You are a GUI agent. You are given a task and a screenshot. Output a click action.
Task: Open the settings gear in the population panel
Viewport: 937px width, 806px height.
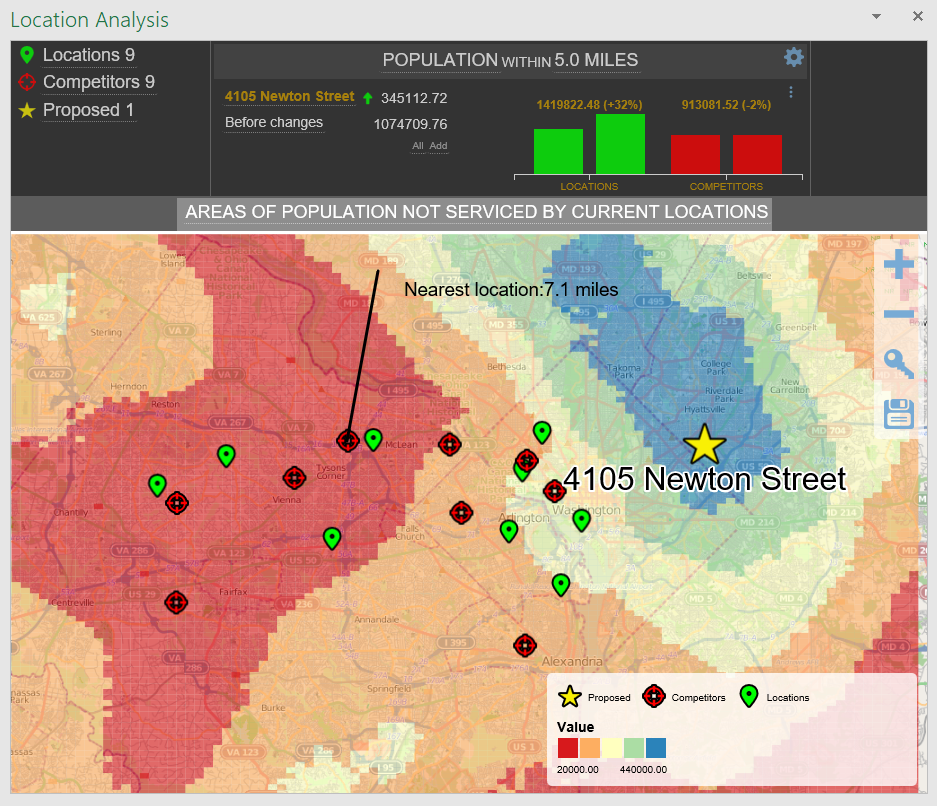(x=794, y=57)
